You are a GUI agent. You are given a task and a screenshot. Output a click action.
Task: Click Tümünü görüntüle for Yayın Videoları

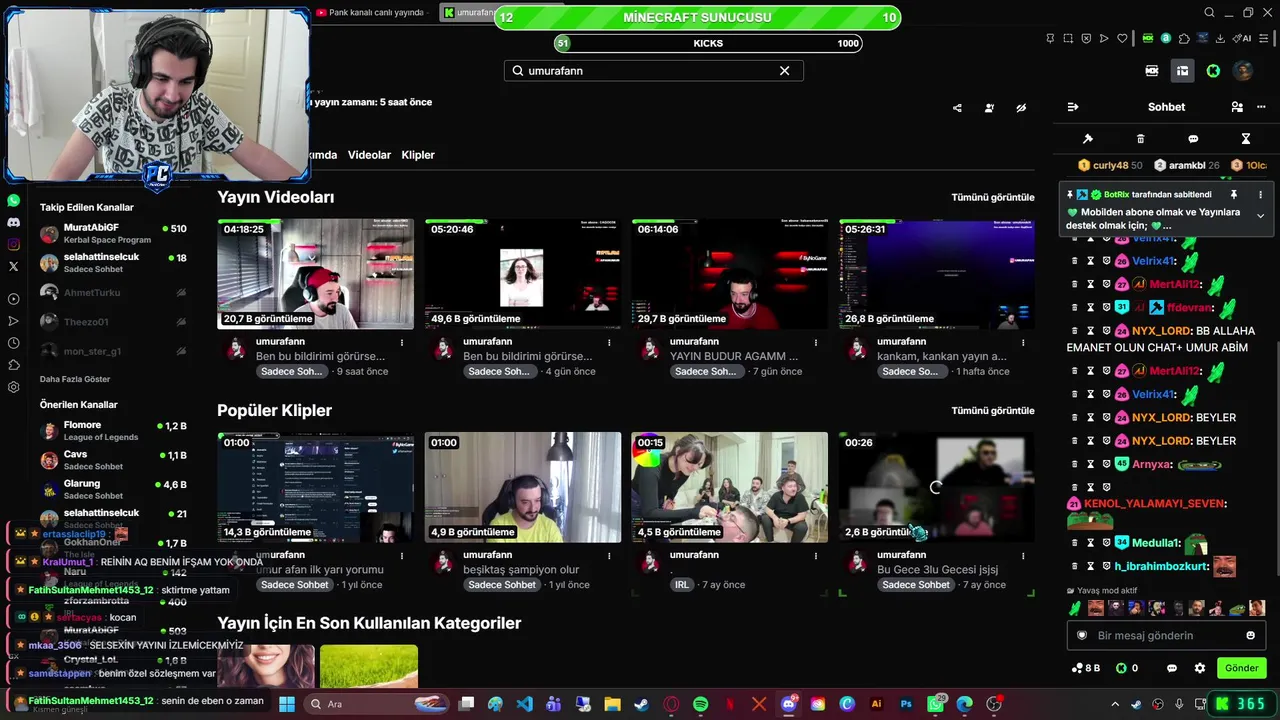(993, 198)
